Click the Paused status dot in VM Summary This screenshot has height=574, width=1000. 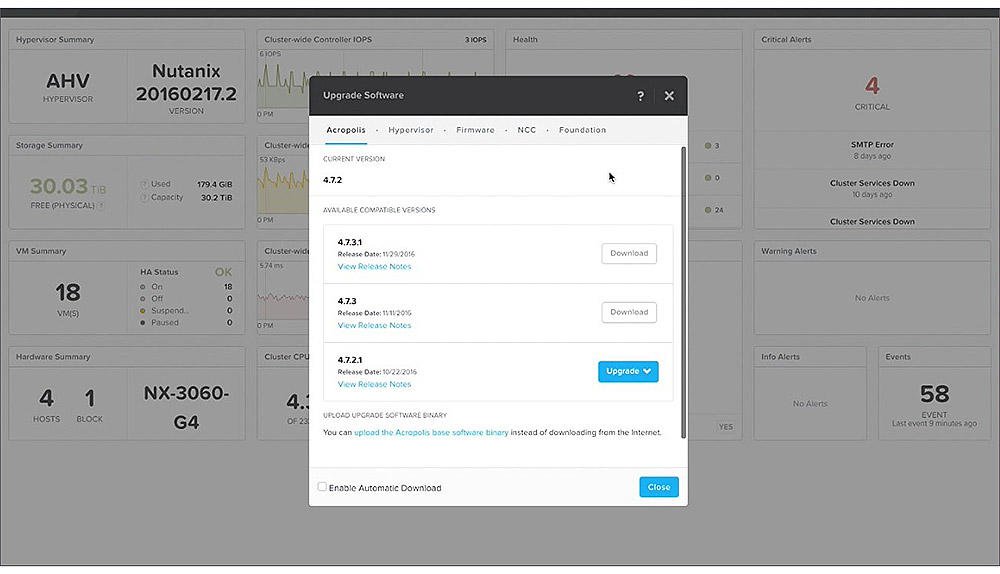coord(143,323)
